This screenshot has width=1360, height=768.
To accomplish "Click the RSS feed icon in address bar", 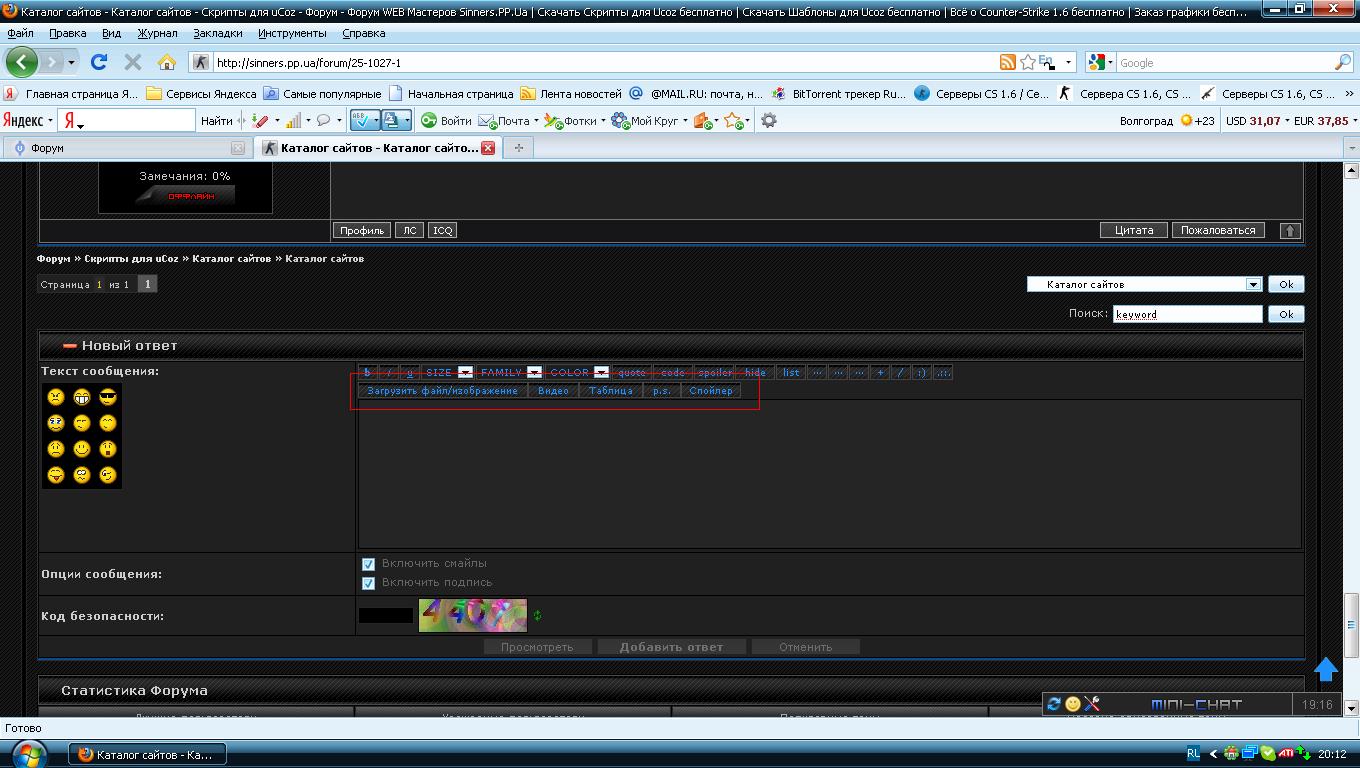I will [x=1008, y=62].
